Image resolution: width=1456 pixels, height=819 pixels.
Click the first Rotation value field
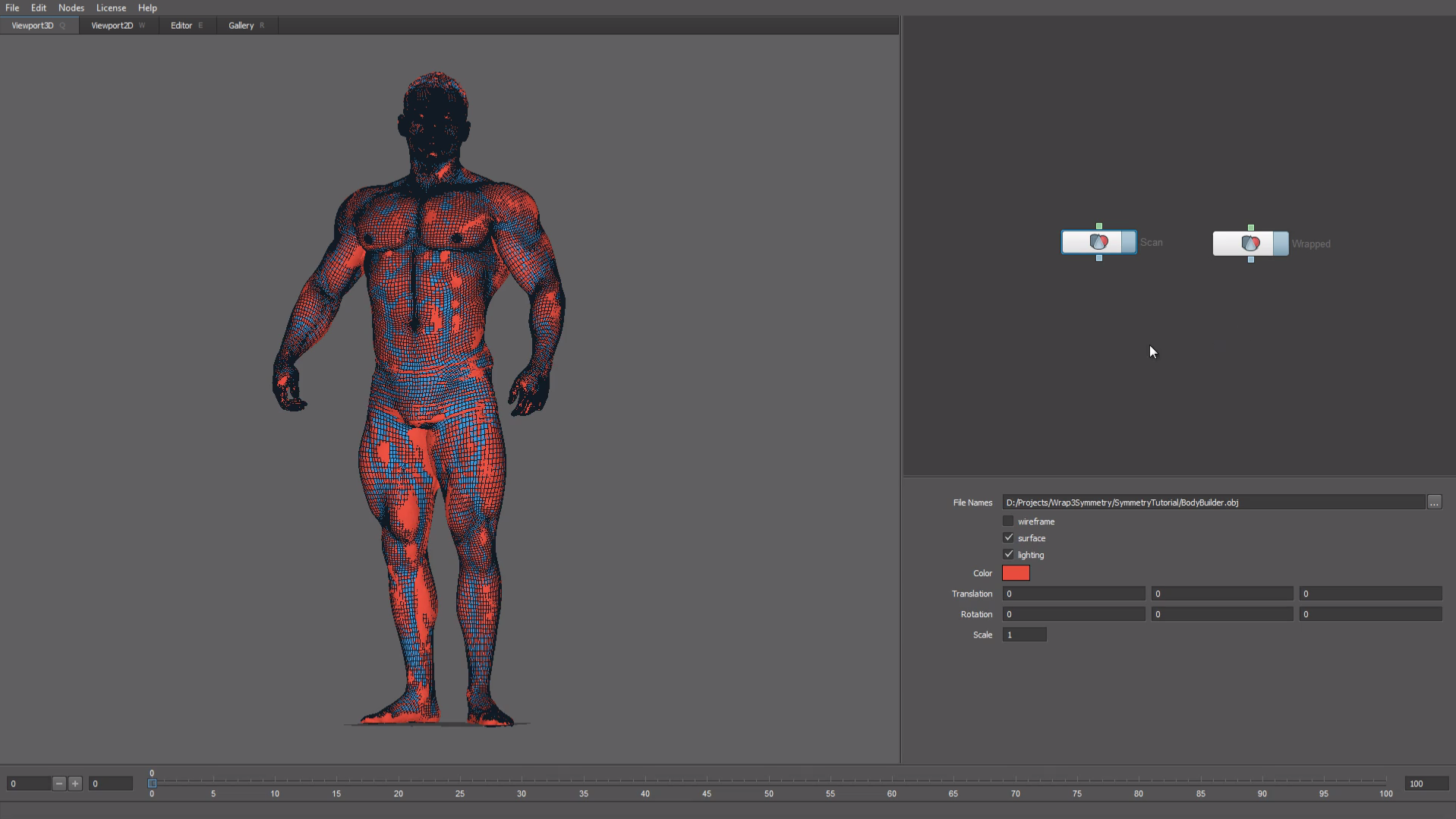[1073, 614]
